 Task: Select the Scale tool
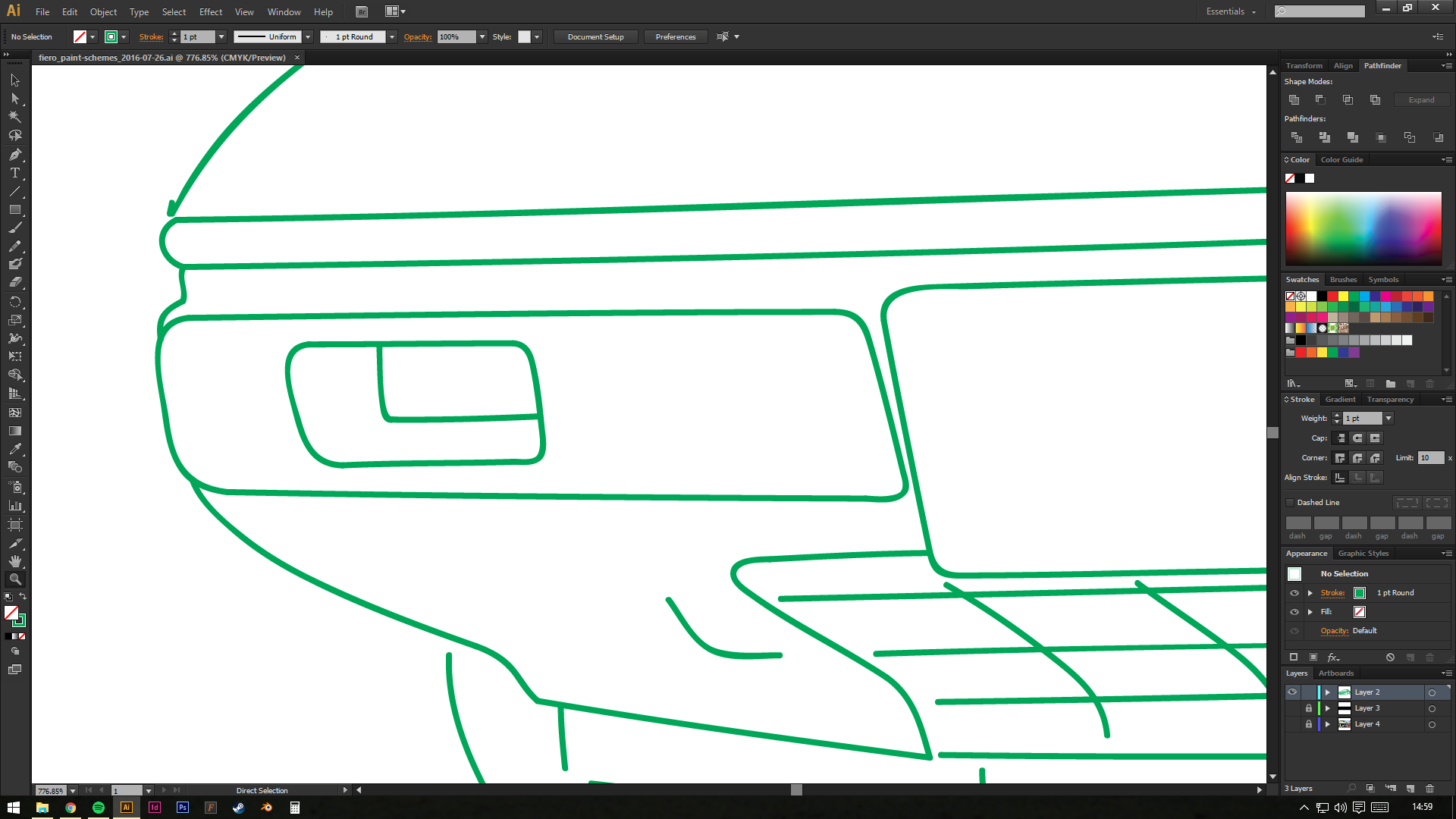tap(14, 320)
